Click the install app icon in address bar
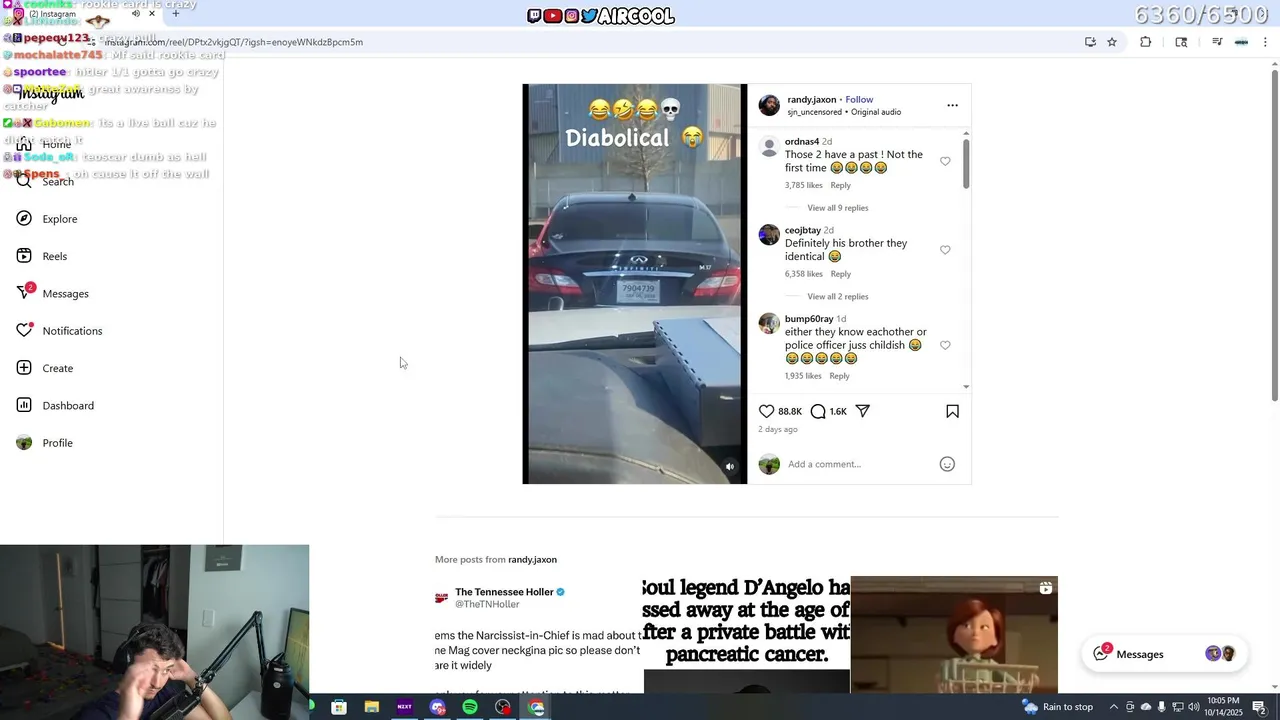This screenshot has height=720, width=1280. point(1090,42)
